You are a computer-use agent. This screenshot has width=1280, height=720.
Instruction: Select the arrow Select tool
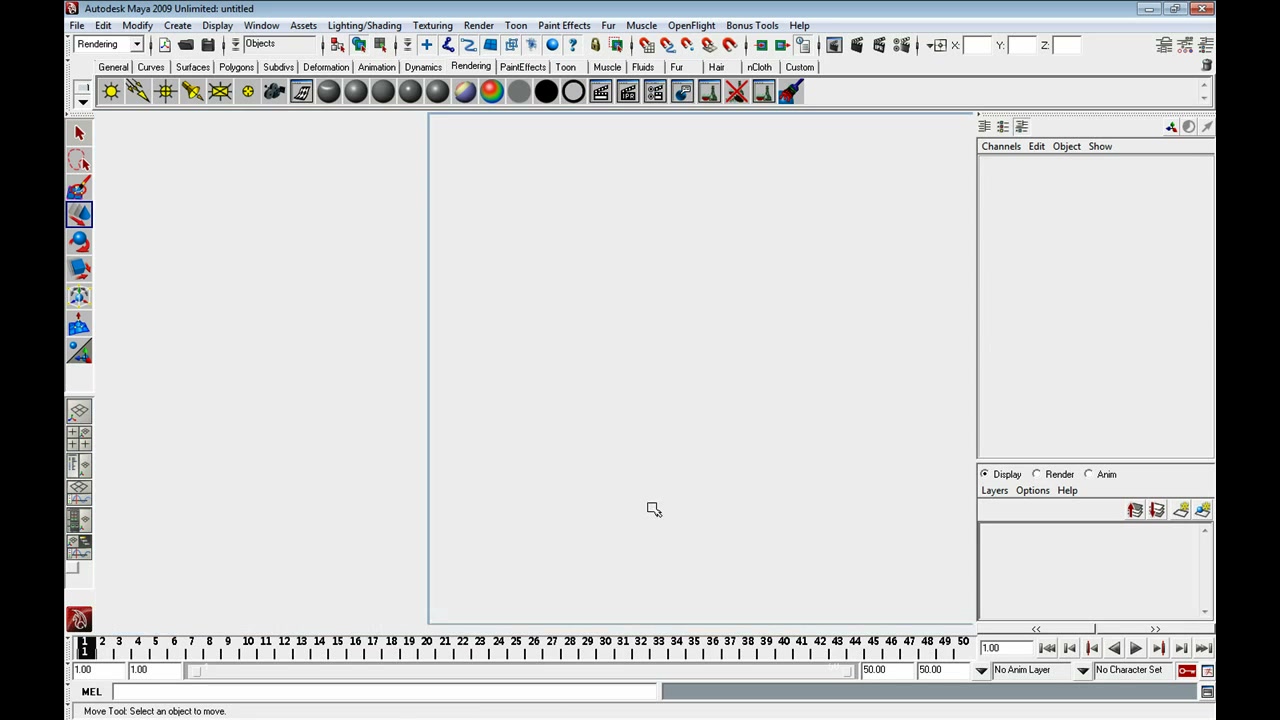[79, 133]
